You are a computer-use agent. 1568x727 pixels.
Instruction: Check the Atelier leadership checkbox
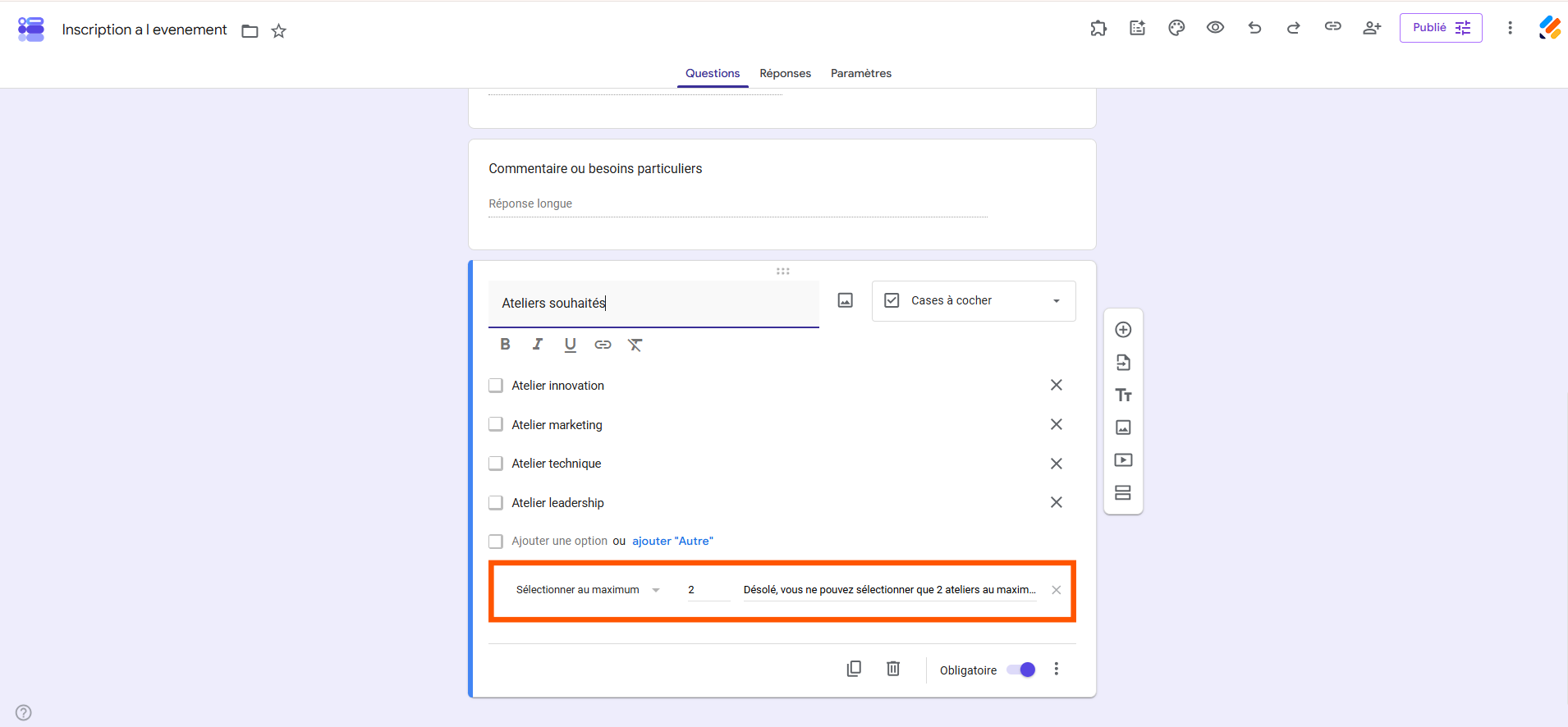coord(496,502)
